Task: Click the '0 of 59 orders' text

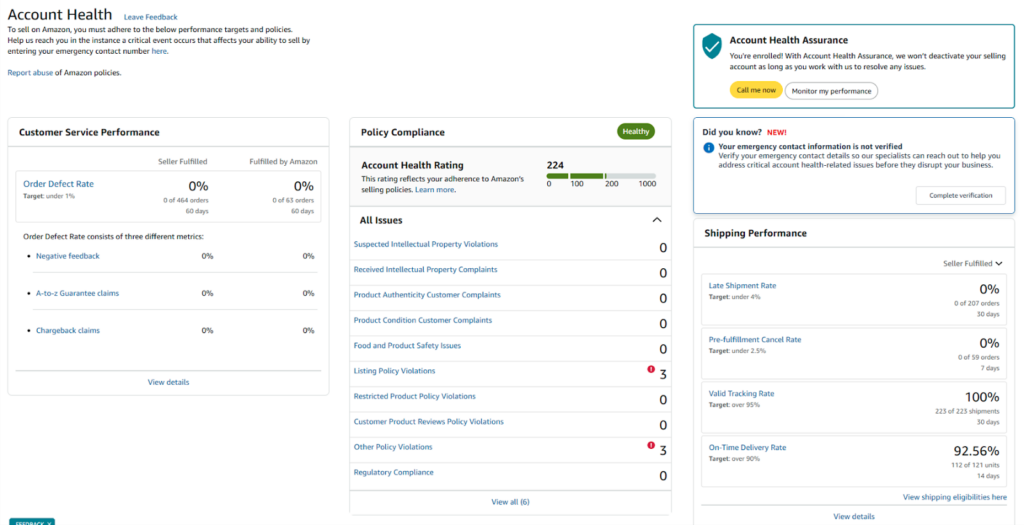Action: coord(978,357)
